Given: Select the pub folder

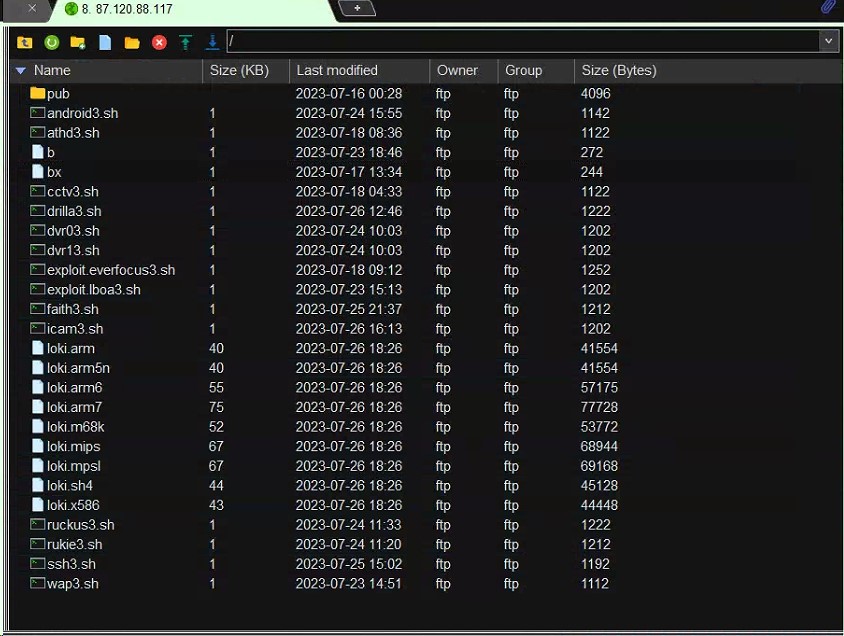Looking at the screenshot, I should coord(58,93).
